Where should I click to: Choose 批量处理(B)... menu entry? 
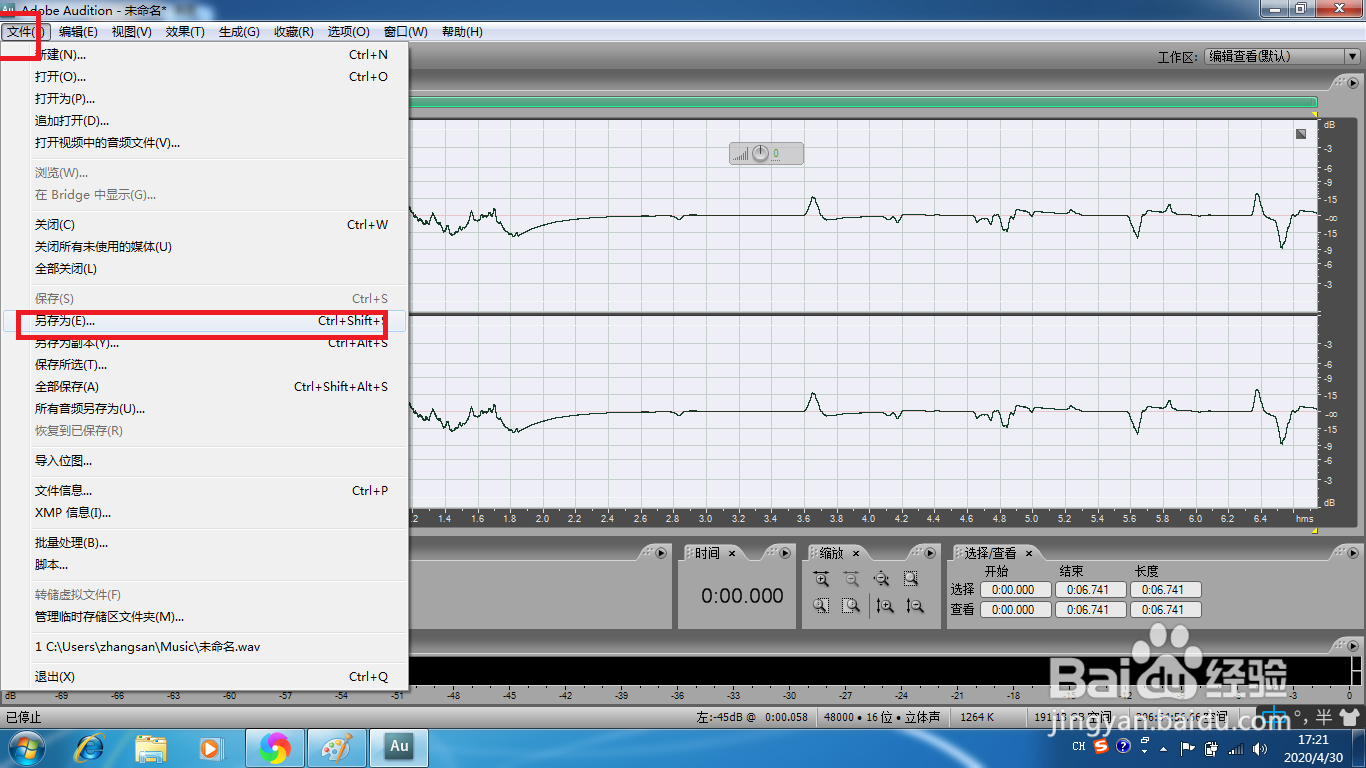(x=204, y=543)
